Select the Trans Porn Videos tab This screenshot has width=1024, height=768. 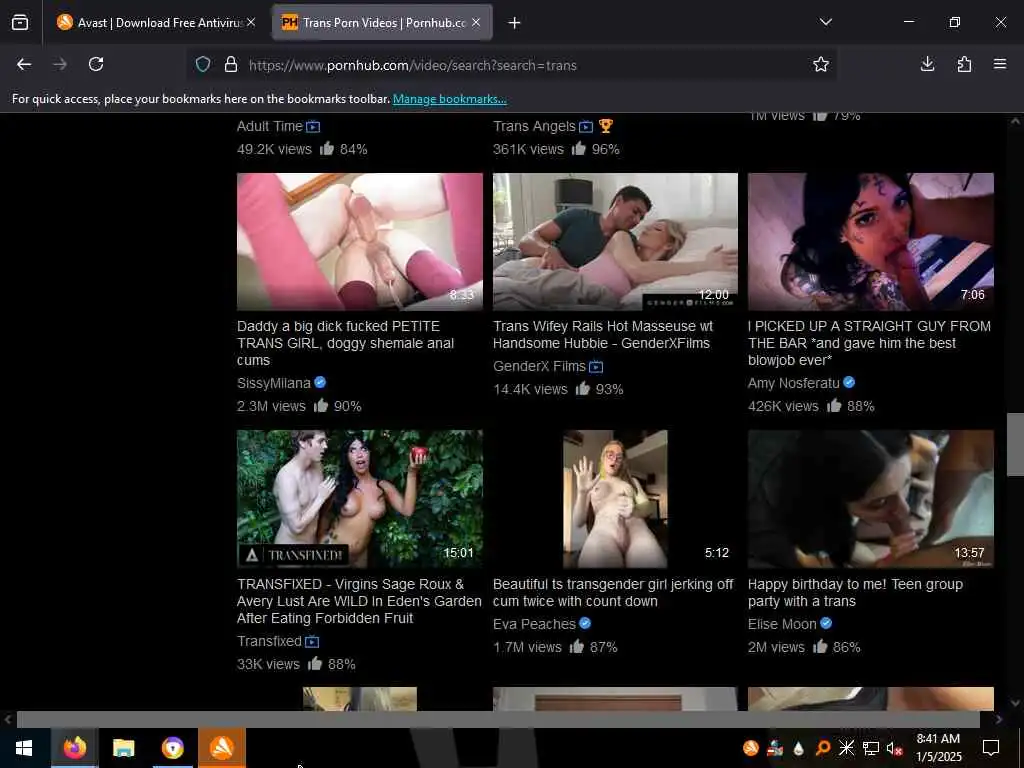382,23
